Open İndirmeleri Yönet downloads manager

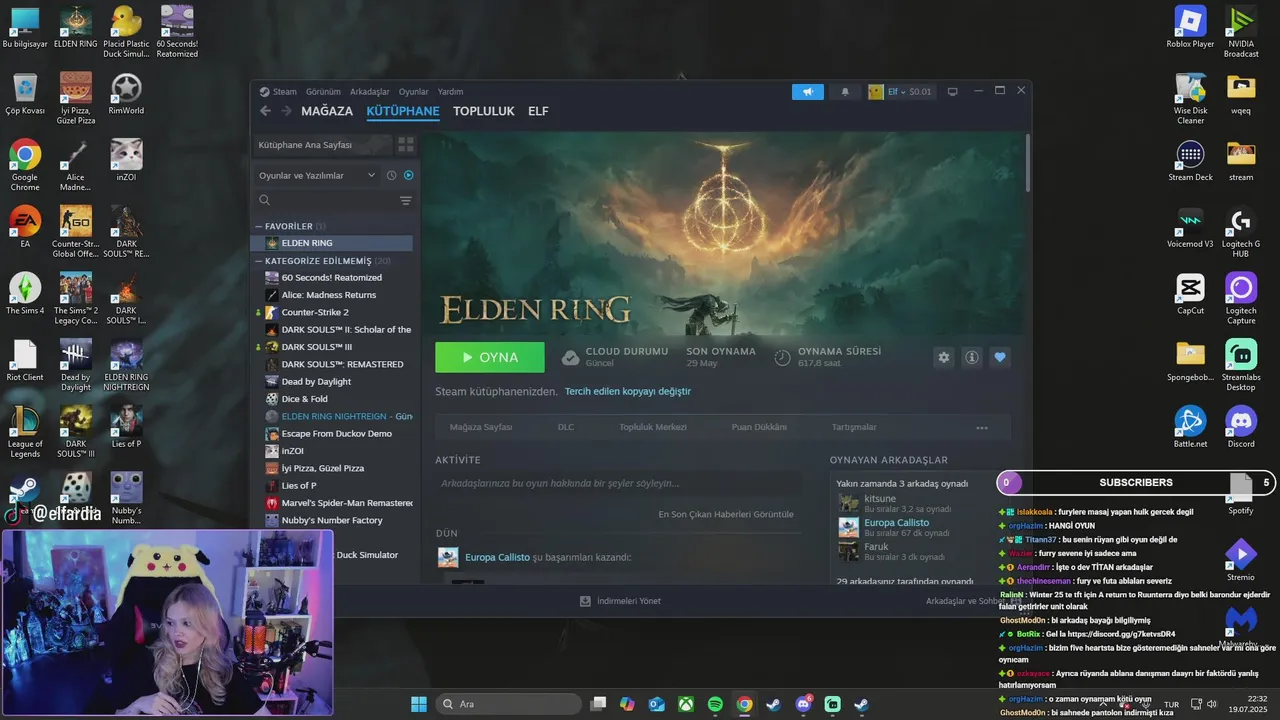tap(620, 601)
